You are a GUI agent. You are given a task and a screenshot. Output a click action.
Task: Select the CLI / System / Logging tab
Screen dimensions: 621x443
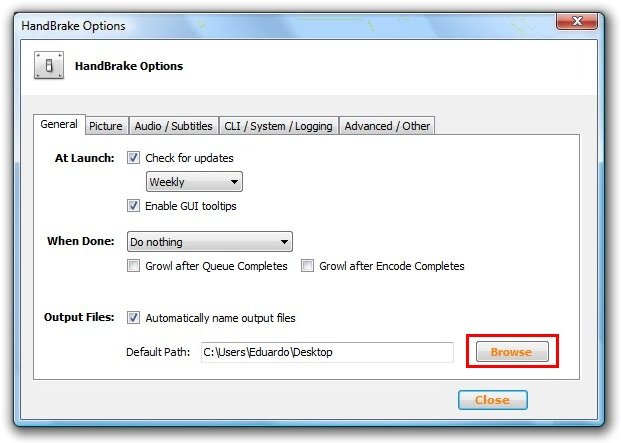(278, 126)
